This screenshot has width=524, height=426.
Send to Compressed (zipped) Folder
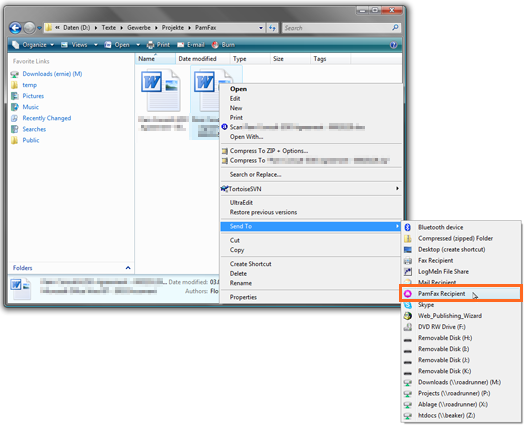click(461, 238)
